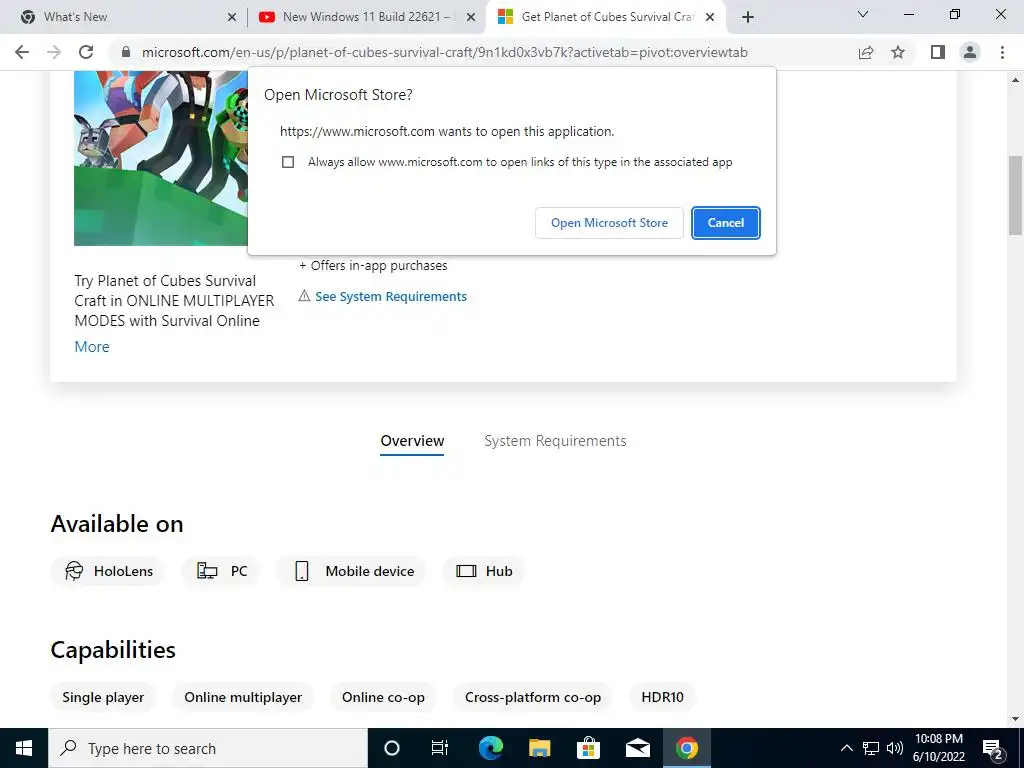
Task: Open the Windows Start menu
Action: 24,748
